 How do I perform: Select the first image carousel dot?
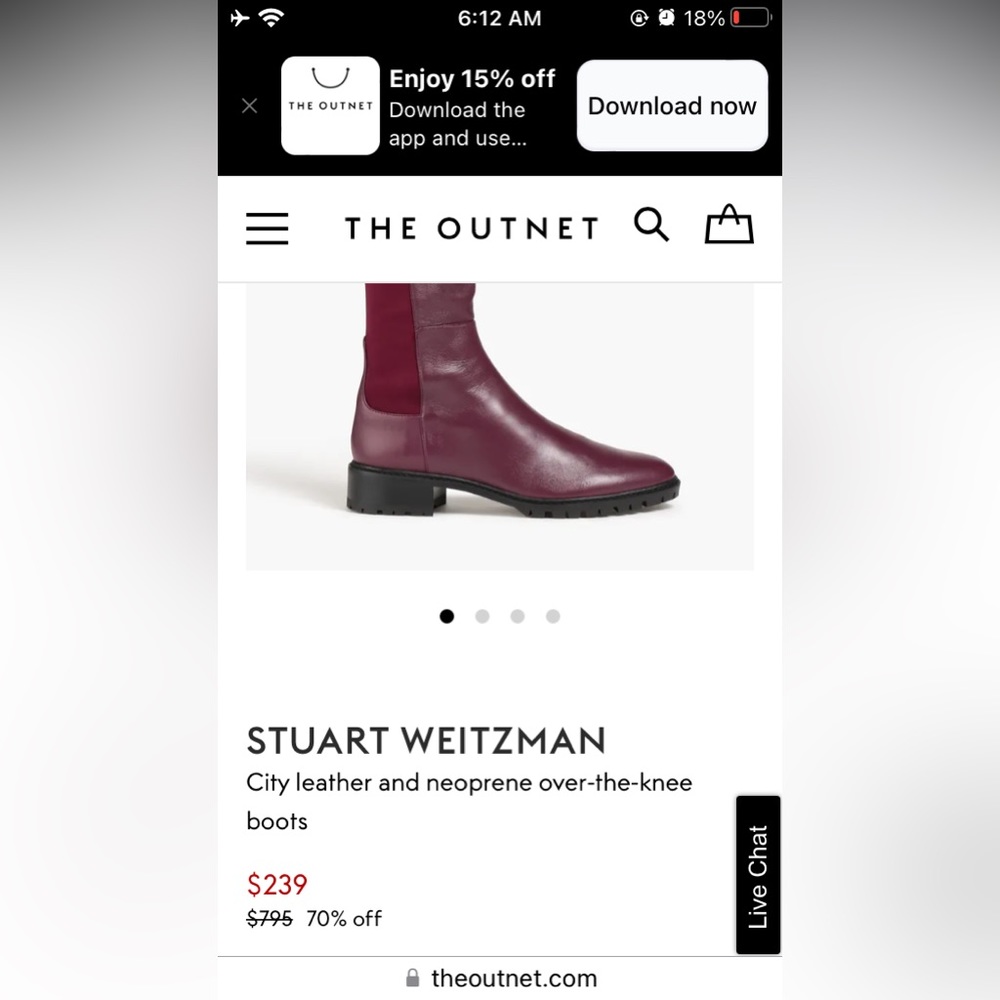click(447, 616)
